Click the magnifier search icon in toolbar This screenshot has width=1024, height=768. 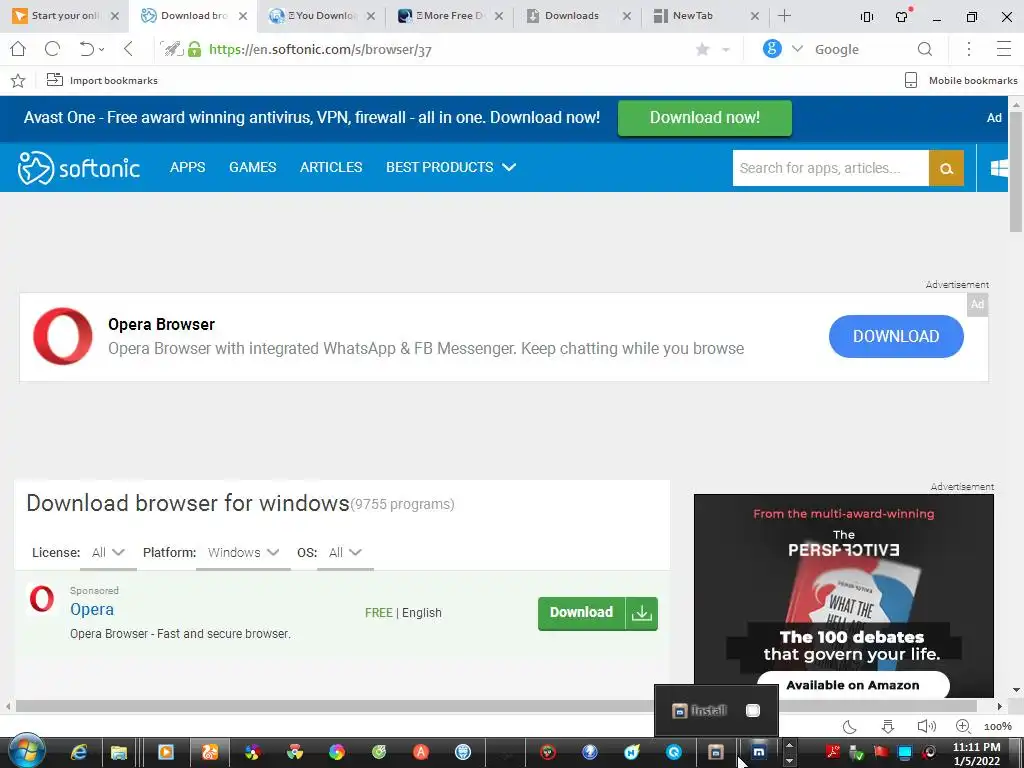pos(925,49)
